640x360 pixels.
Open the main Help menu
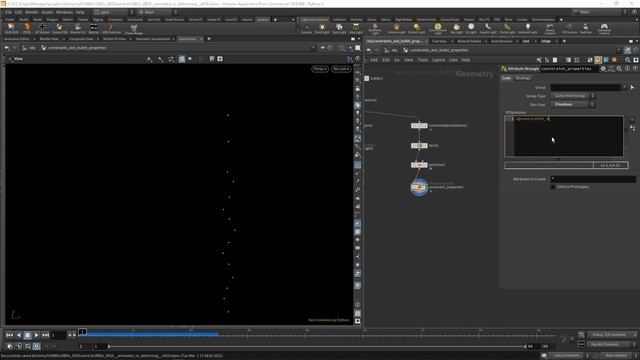coord(80,12)
